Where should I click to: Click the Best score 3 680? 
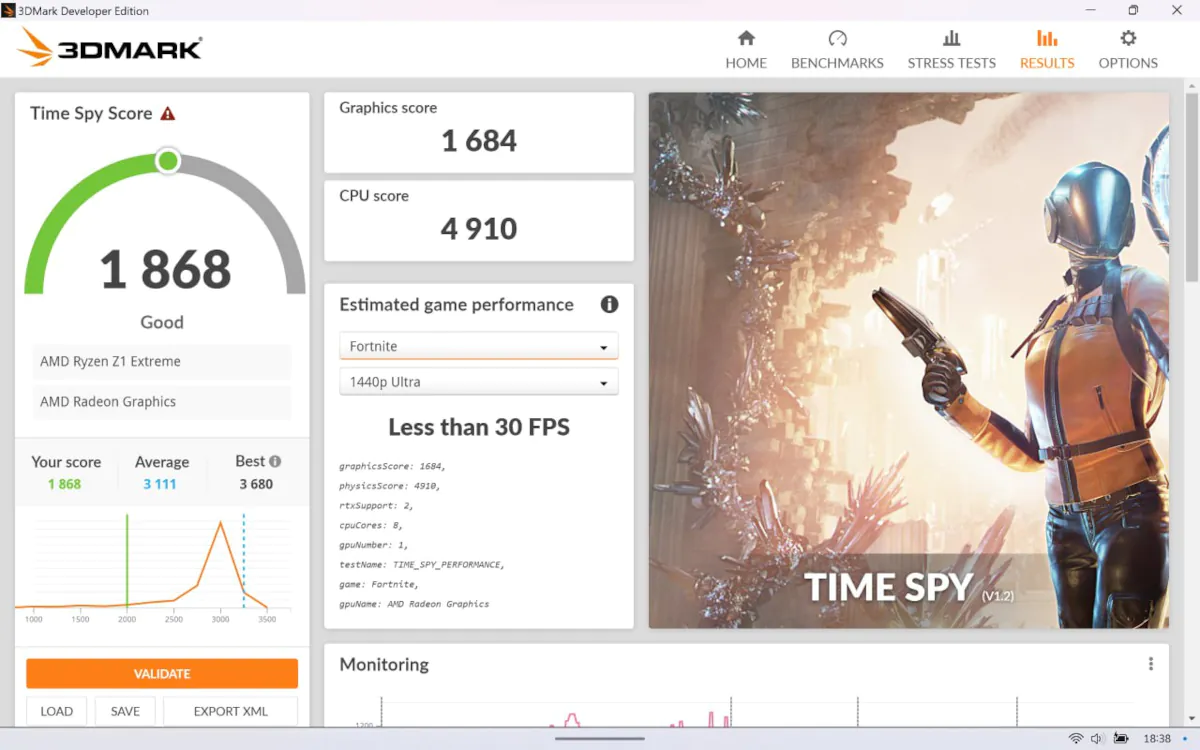pos(256,484)
